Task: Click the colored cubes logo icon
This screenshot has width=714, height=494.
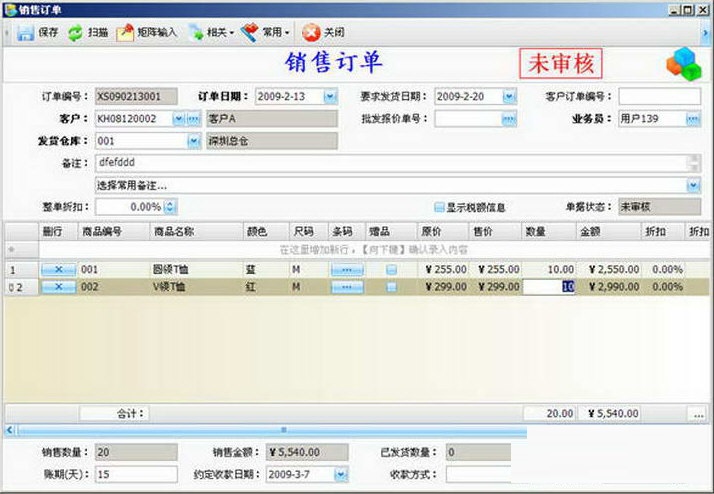Action: pyautogui.click(x=684, y=64)
